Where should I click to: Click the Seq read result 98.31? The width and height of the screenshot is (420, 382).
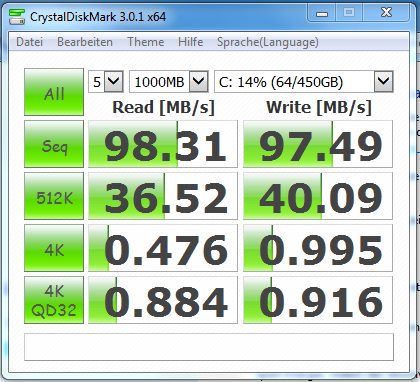tap(163, 144)
